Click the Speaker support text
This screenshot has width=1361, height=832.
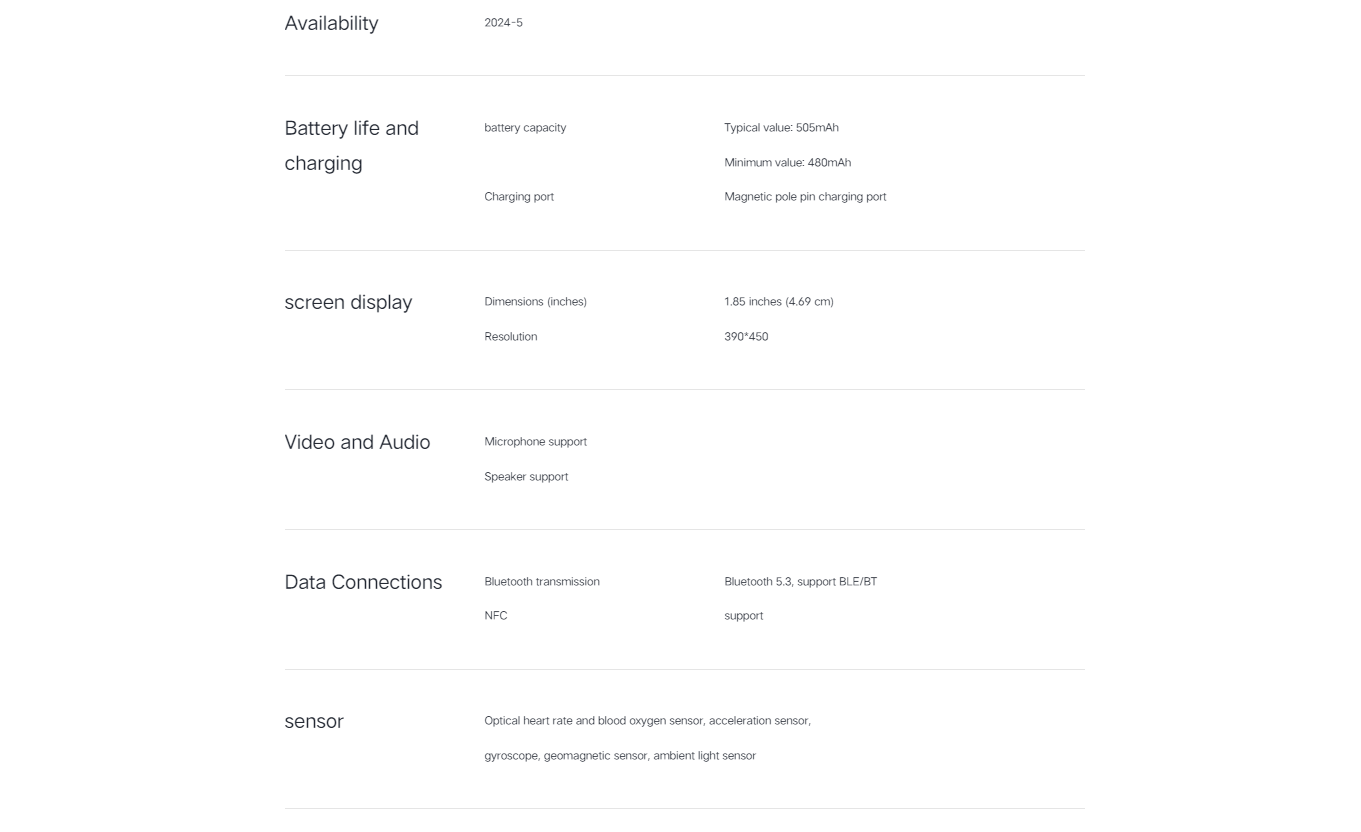(x=526, y=477)
